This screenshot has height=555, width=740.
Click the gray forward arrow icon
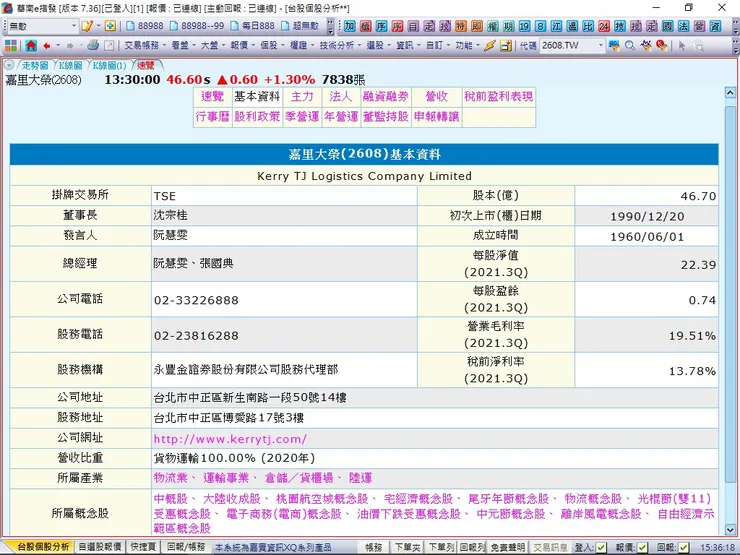[x=70, y=46]
